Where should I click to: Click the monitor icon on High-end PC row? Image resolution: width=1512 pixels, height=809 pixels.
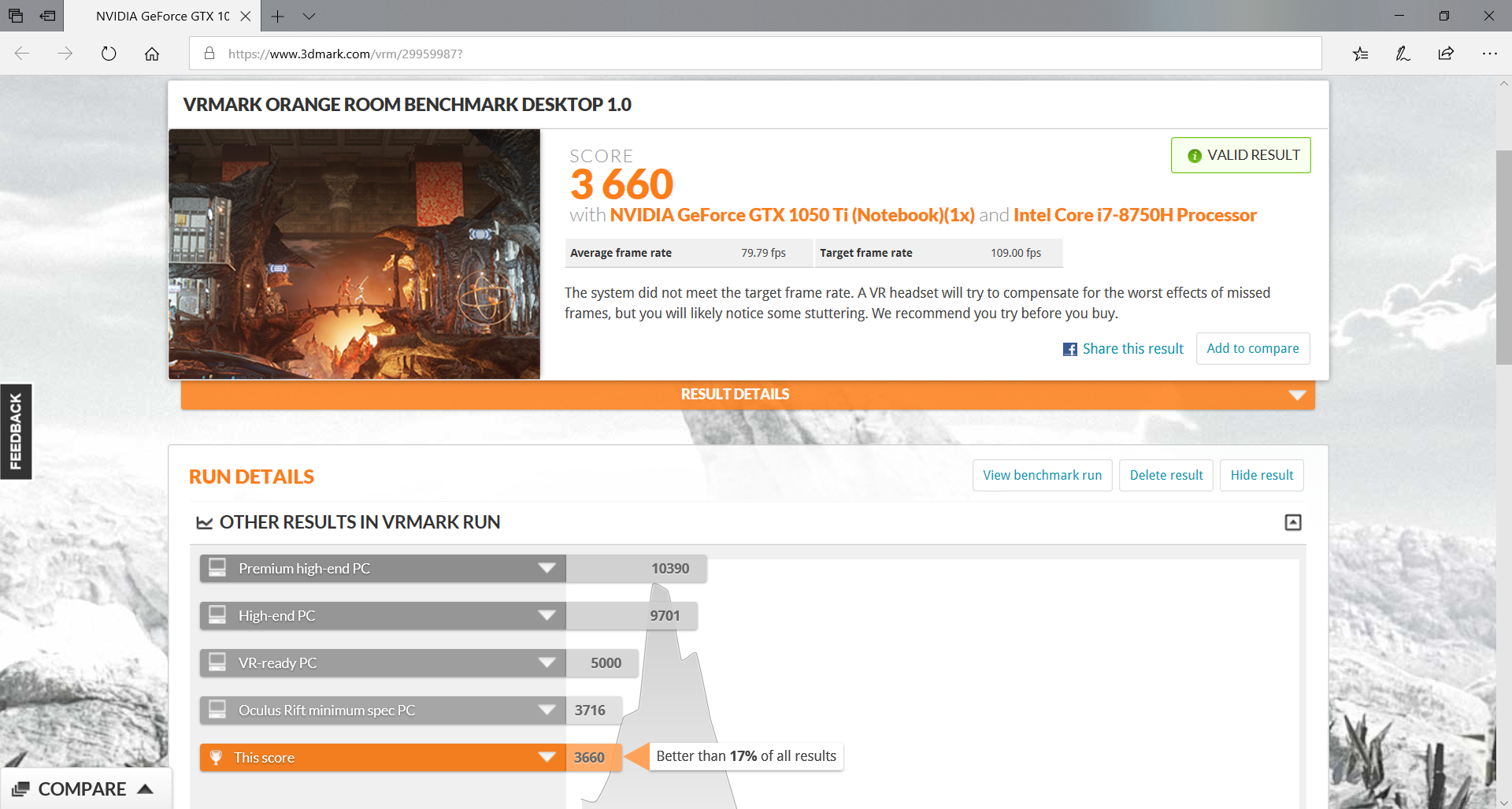(217, 614)
